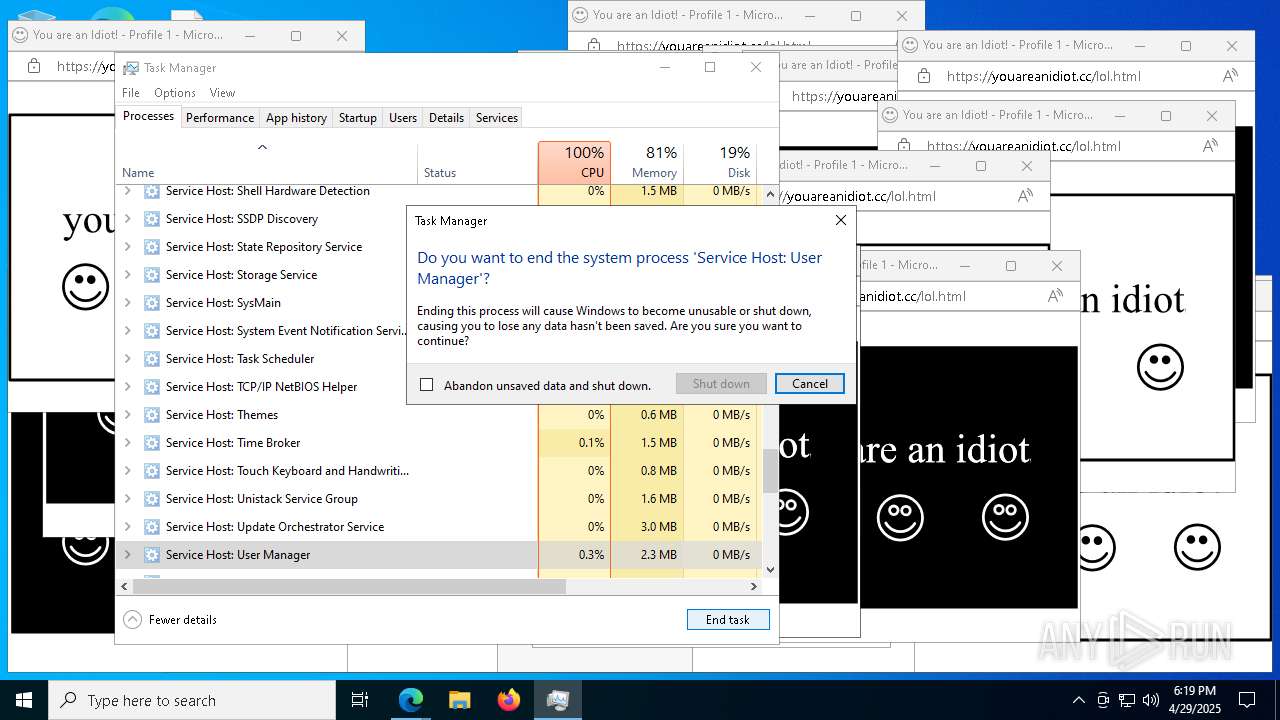Click the lock icon in the far-left browser window

(34, 66)
